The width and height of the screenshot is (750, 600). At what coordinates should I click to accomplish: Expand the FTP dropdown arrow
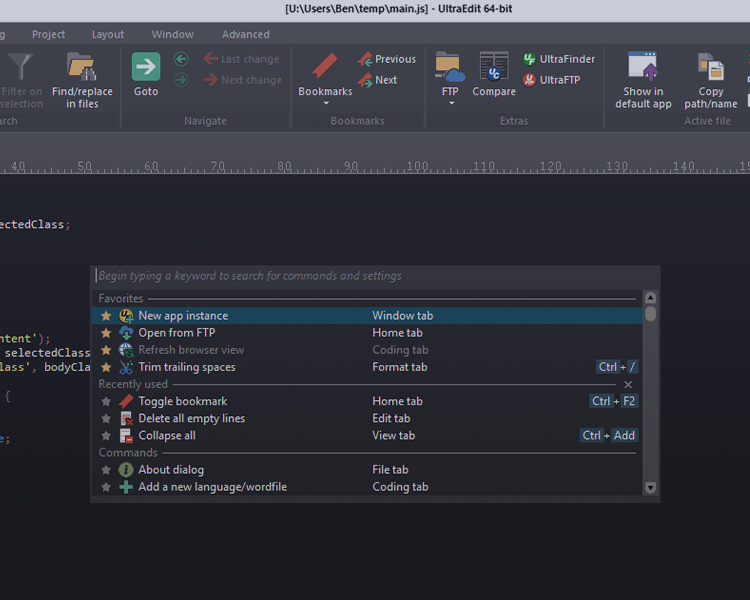point(451,103)
